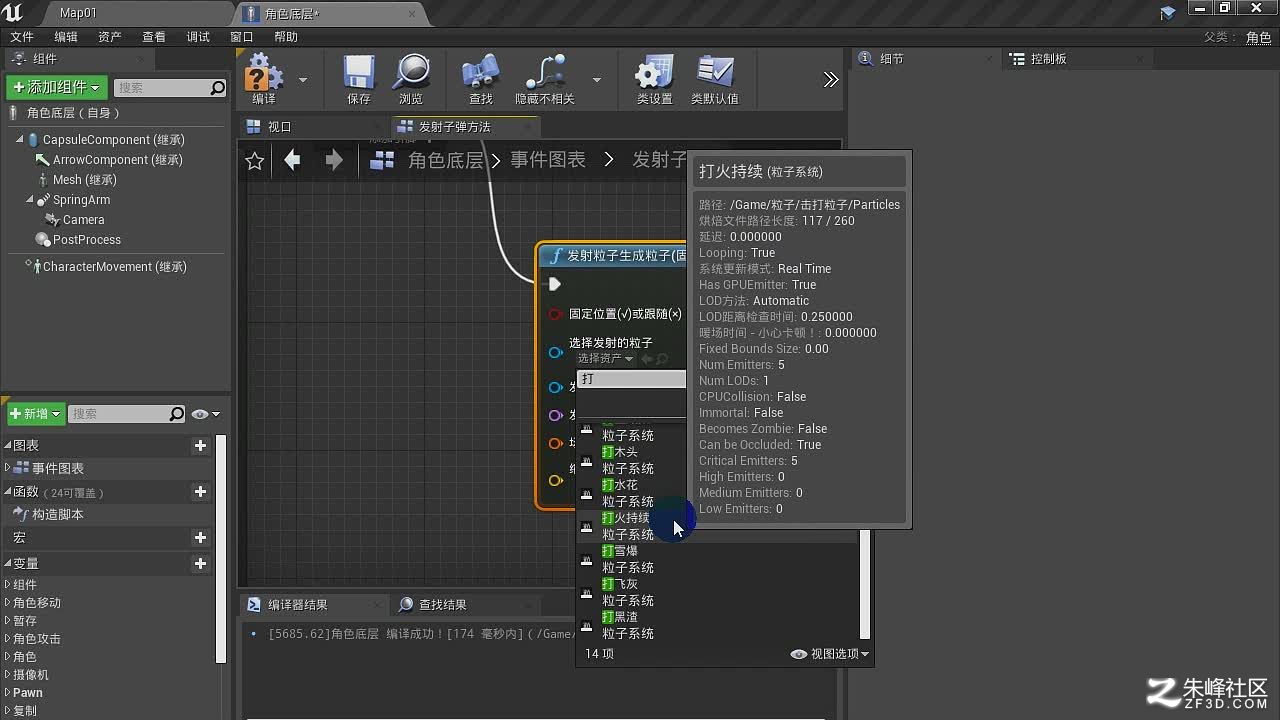
Task: Click the 选择发射的粒子 object pin
Action: (x=555, y=351)
